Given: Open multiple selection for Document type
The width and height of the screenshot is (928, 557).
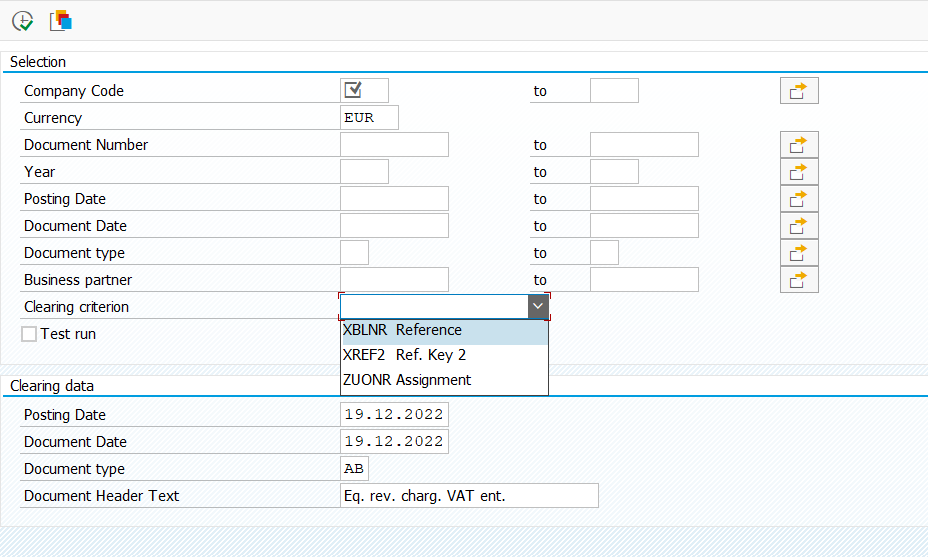Looking at the screenshot, I should pos(799,253).
